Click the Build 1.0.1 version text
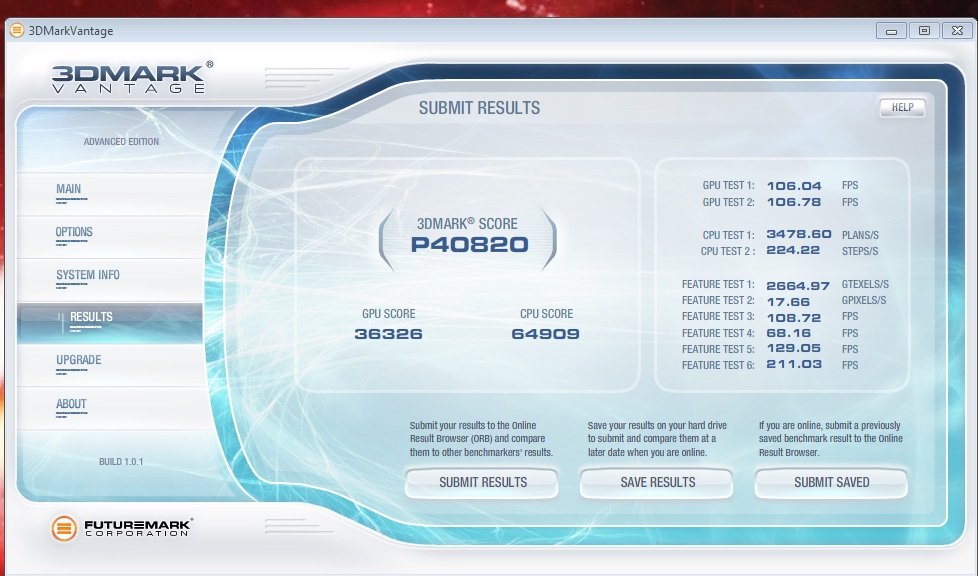 pyautogui.click(x=121, y=462)
